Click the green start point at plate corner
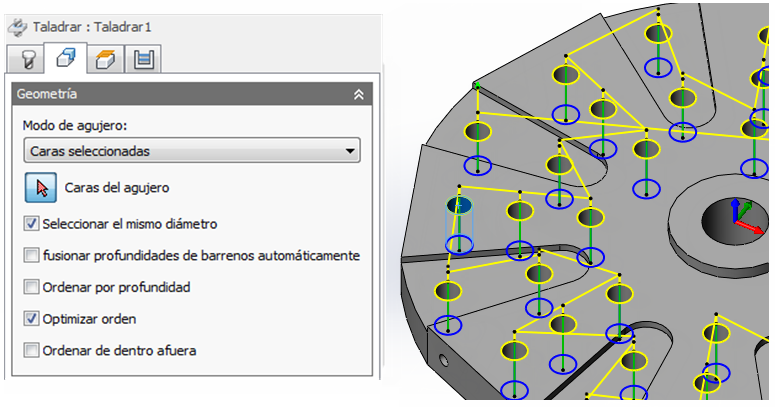 (477, 86)
